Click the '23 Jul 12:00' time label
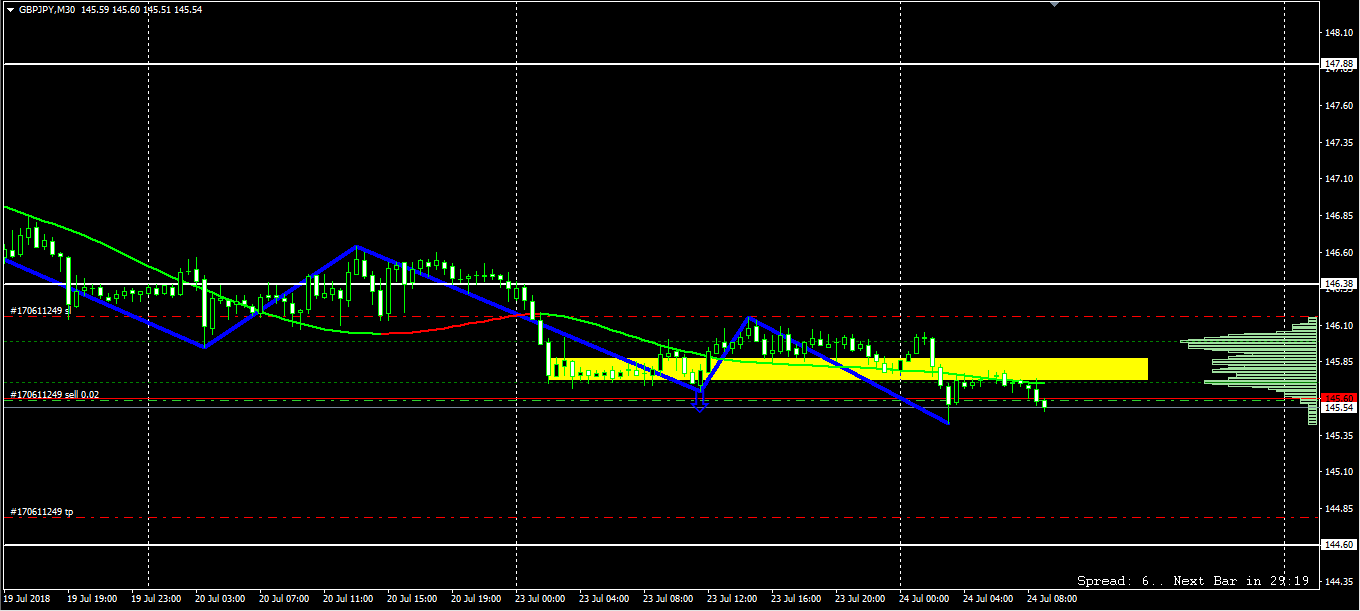The image size is (1360, 611). tap(730, 598)
